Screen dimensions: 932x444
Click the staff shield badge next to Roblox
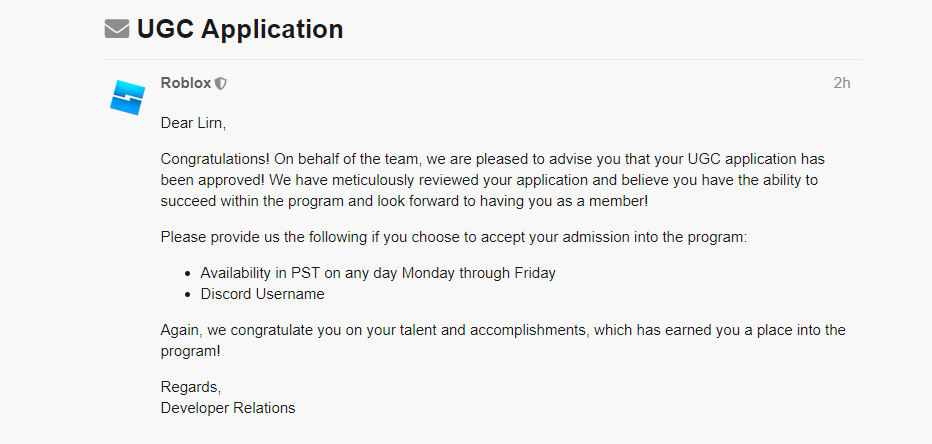[221, 84]
